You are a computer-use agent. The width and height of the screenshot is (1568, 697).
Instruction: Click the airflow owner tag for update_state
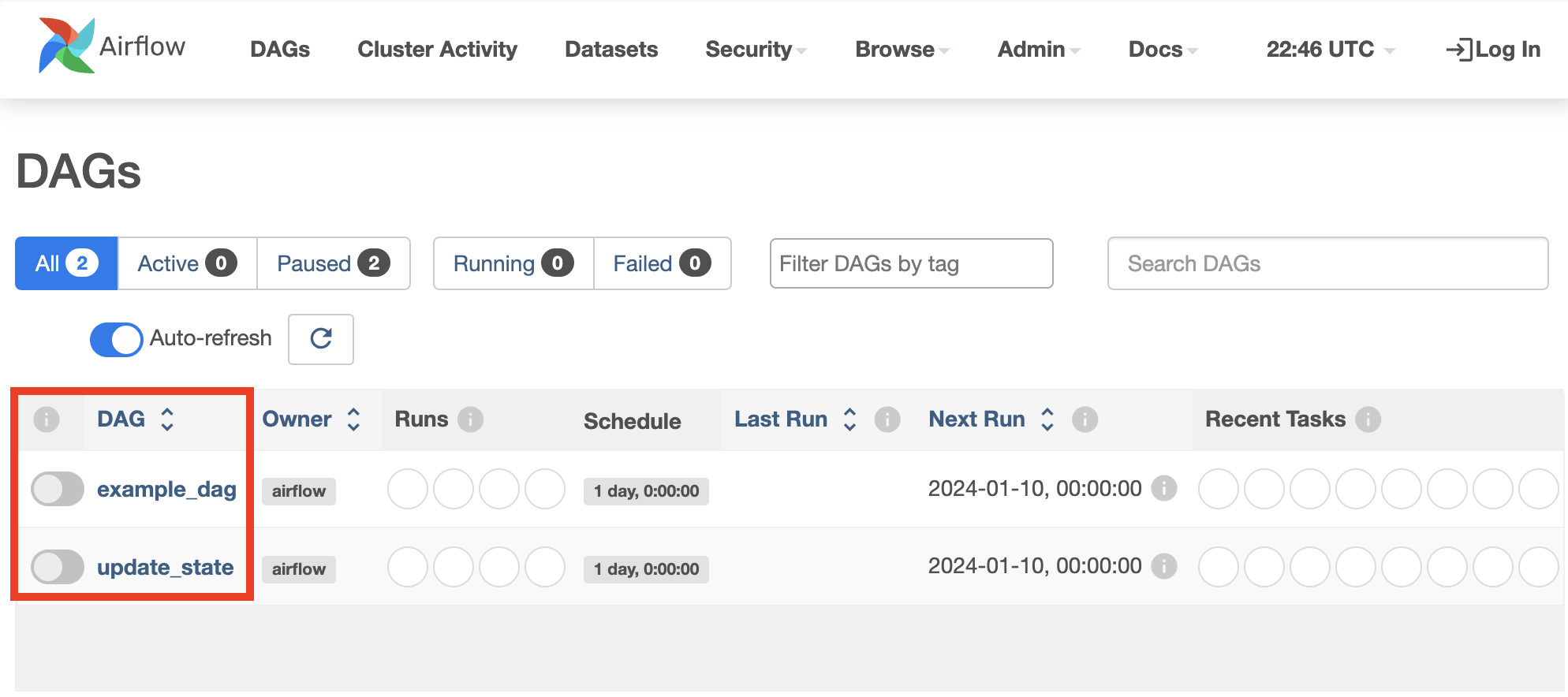(x=299, y=569)
